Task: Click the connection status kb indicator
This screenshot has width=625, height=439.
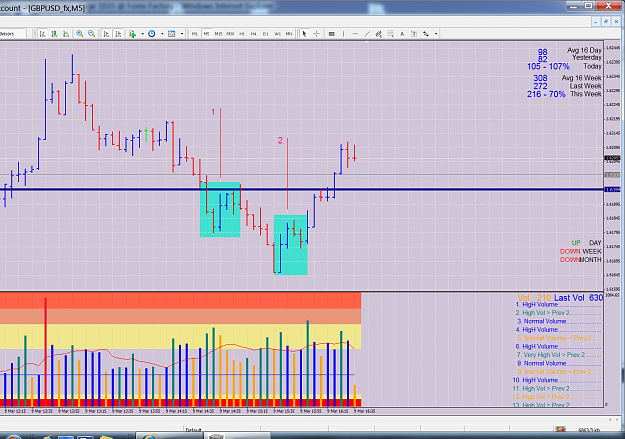Action: (x=588, y=429)
